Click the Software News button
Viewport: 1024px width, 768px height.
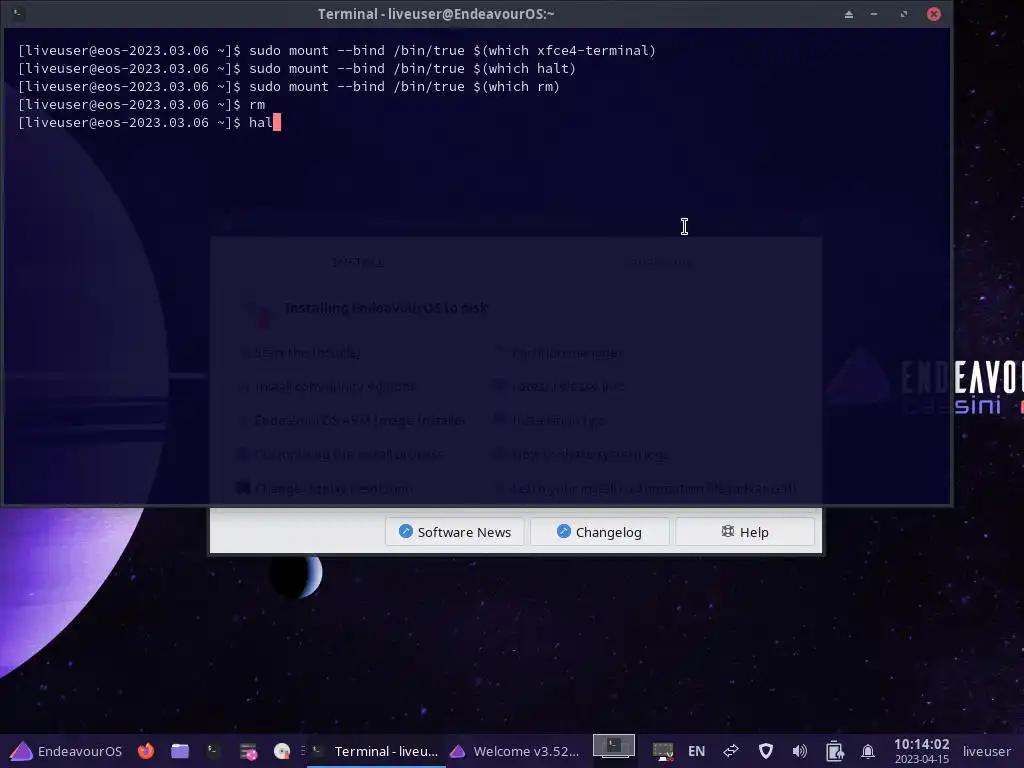point(455,532)
